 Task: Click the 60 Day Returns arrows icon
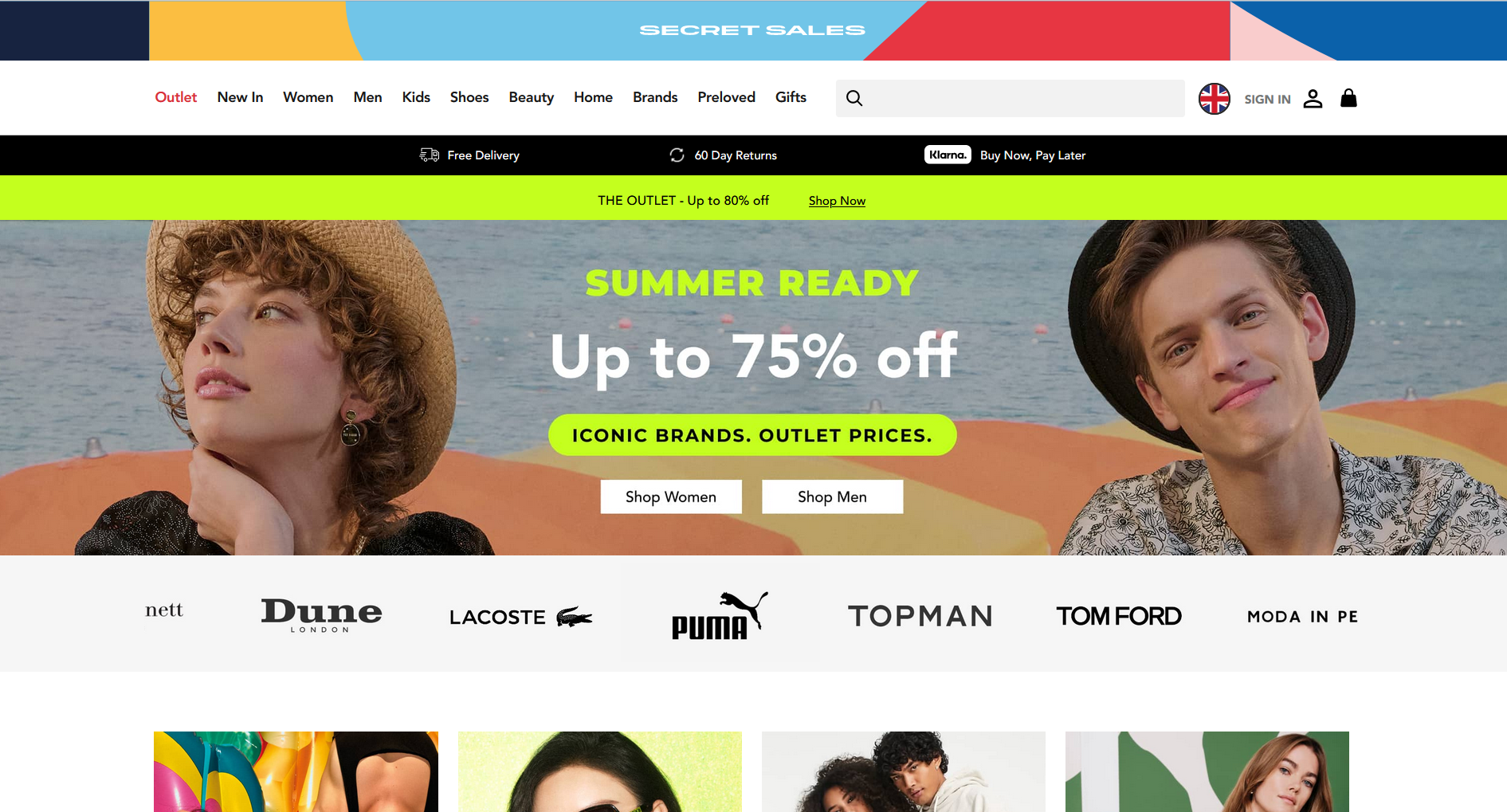pos(677,155)
